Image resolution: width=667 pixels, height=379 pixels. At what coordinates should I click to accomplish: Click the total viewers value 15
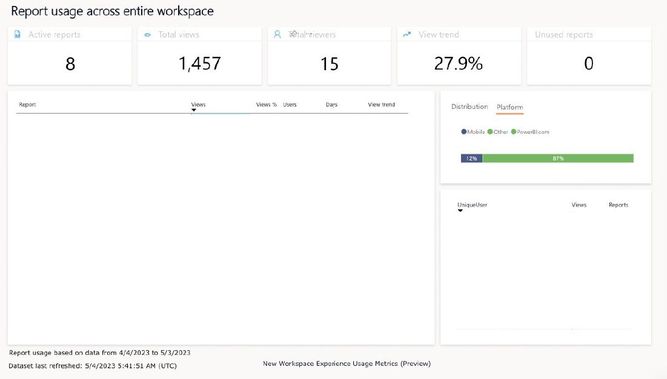point(329,64)
